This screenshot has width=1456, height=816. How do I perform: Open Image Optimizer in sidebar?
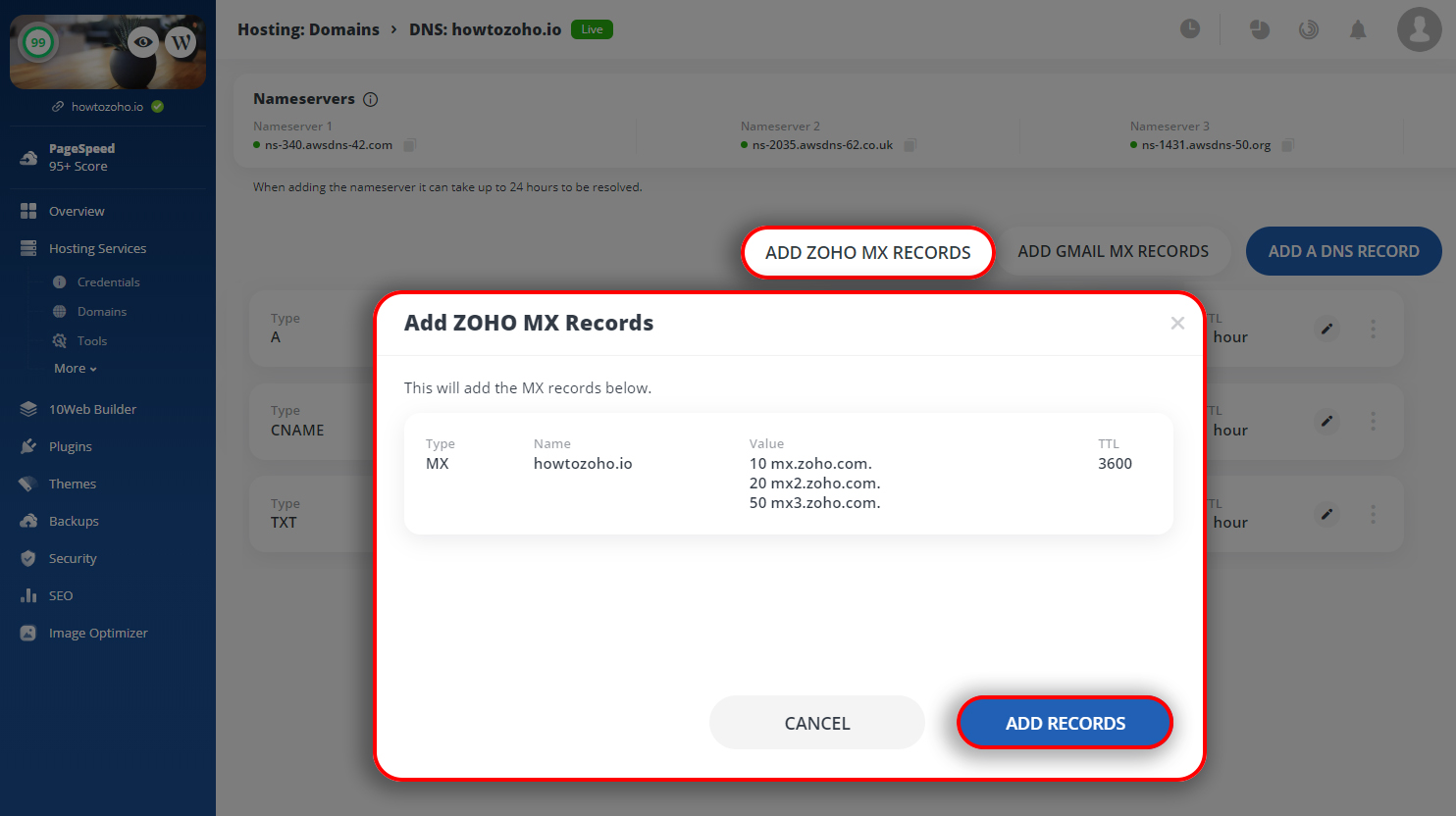(98, 633)
